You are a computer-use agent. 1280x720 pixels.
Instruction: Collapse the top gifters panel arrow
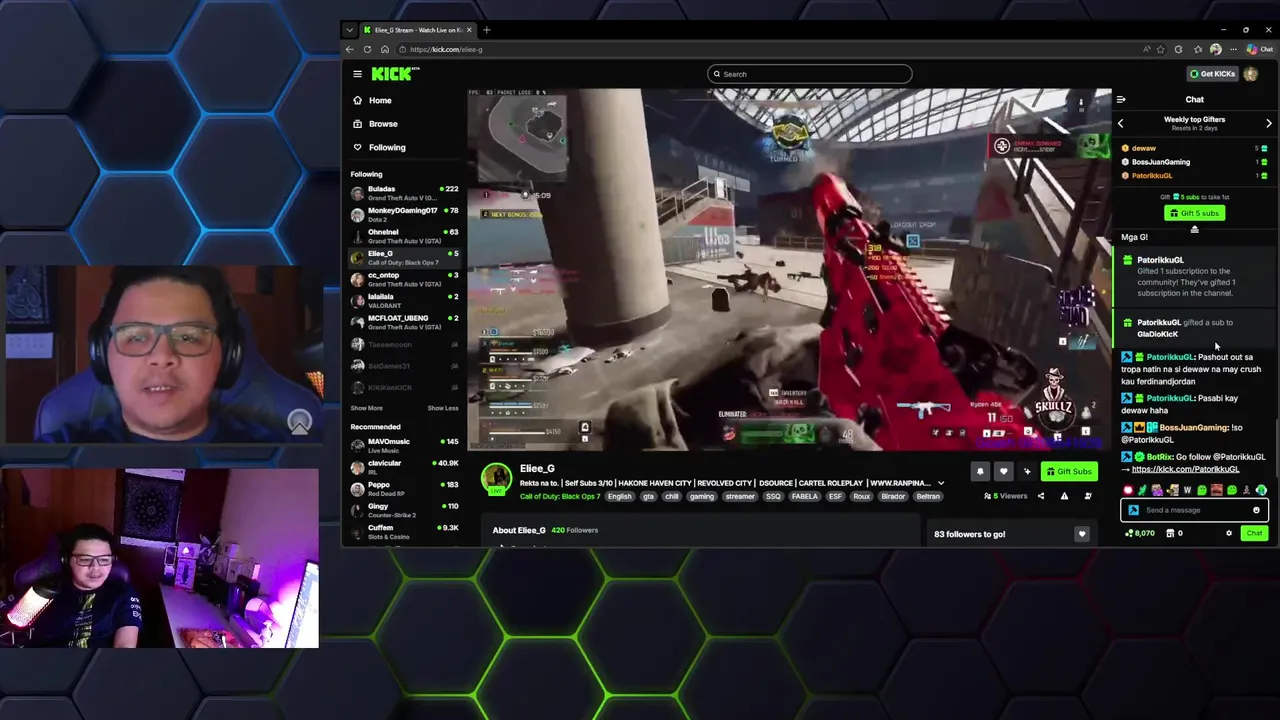(1194, 229)
